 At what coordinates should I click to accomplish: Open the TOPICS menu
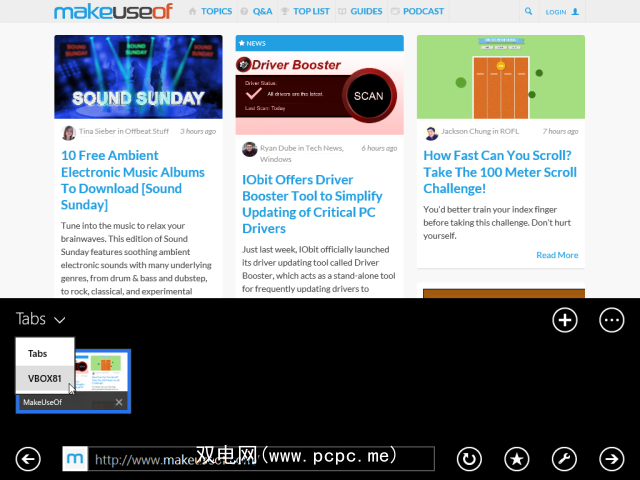tap(211, 11)
